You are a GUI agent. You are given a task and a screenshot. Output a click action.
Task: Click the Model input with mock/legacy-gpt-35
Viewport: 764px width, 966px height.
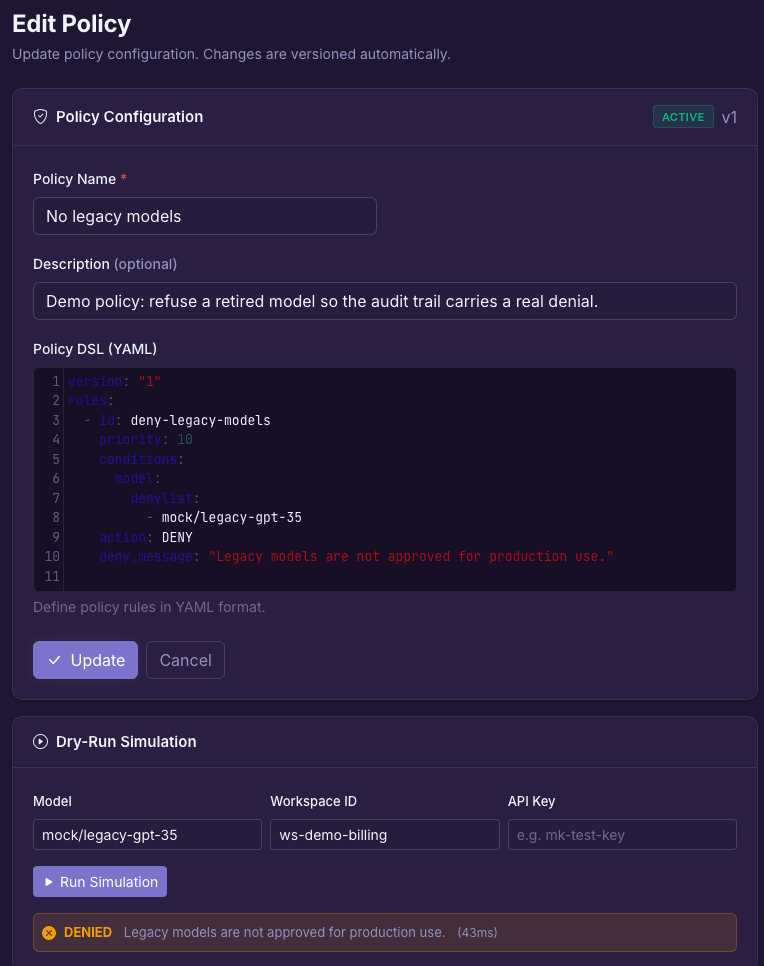tap(147, 835)
